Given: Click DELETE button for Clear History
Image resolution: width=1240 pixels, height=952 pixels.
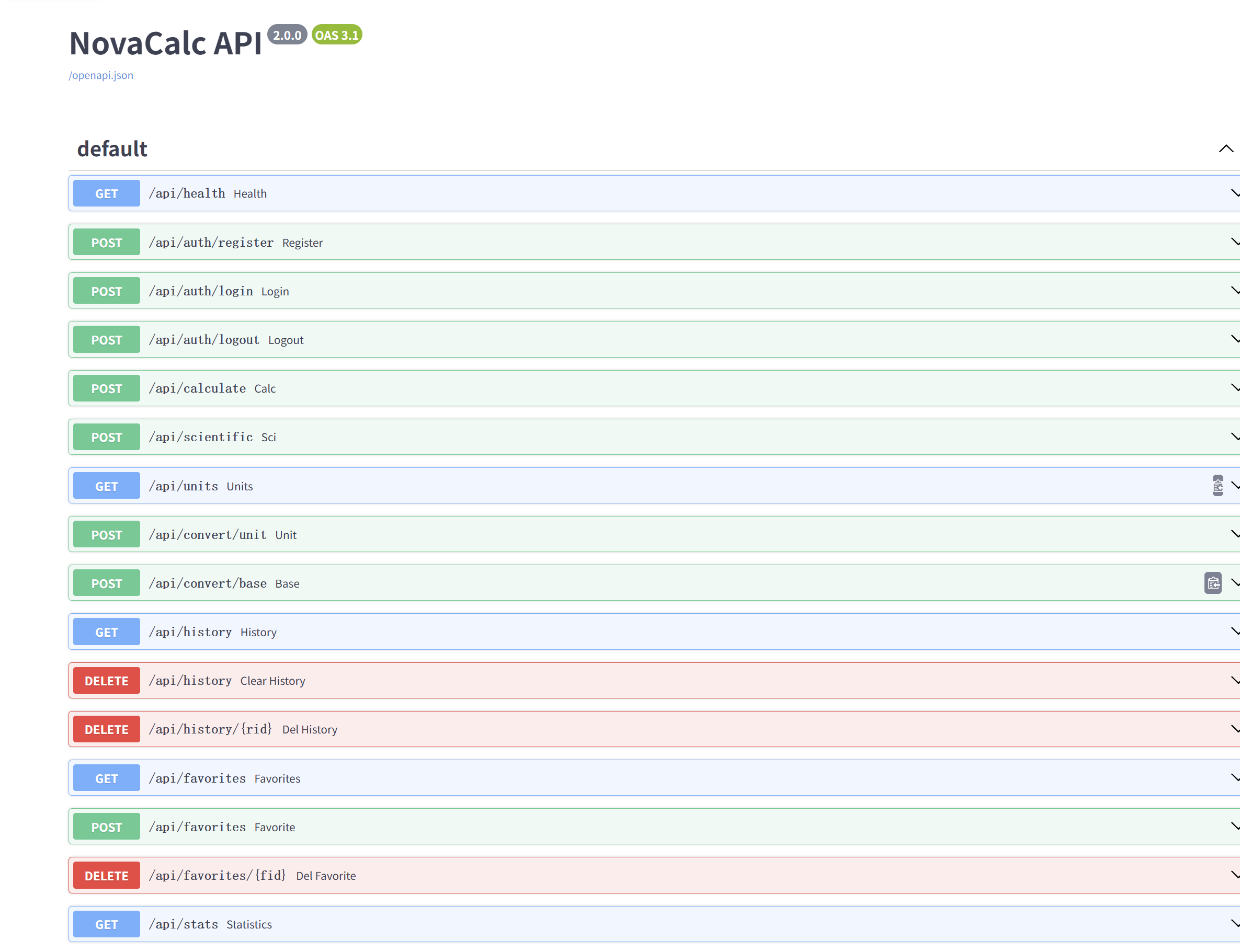Looking at the screenshot, I should 107,681.
